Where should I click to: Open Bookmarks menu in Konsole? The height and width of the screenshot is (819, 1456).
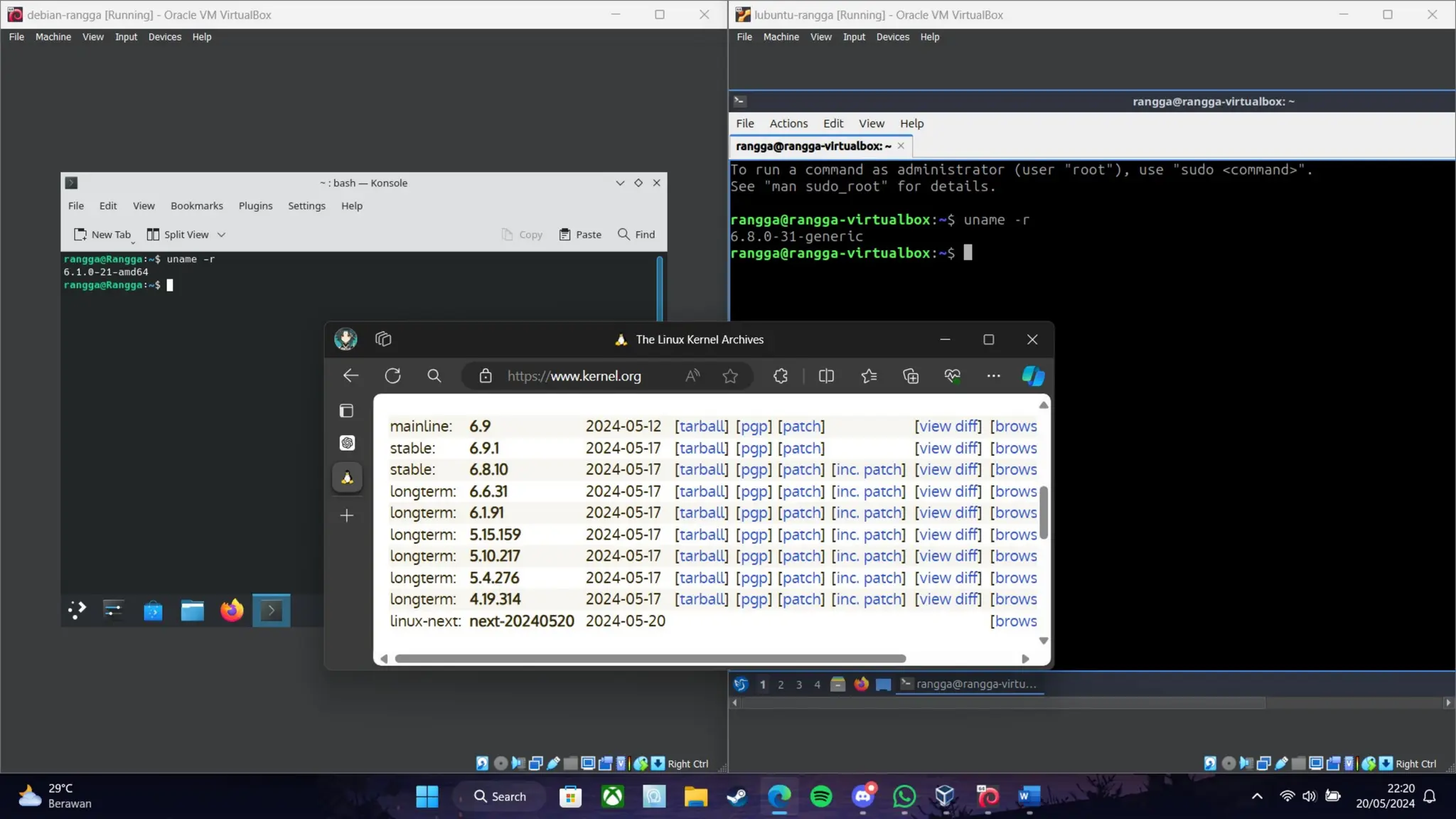pyautogui.click(x=196, y=205)
